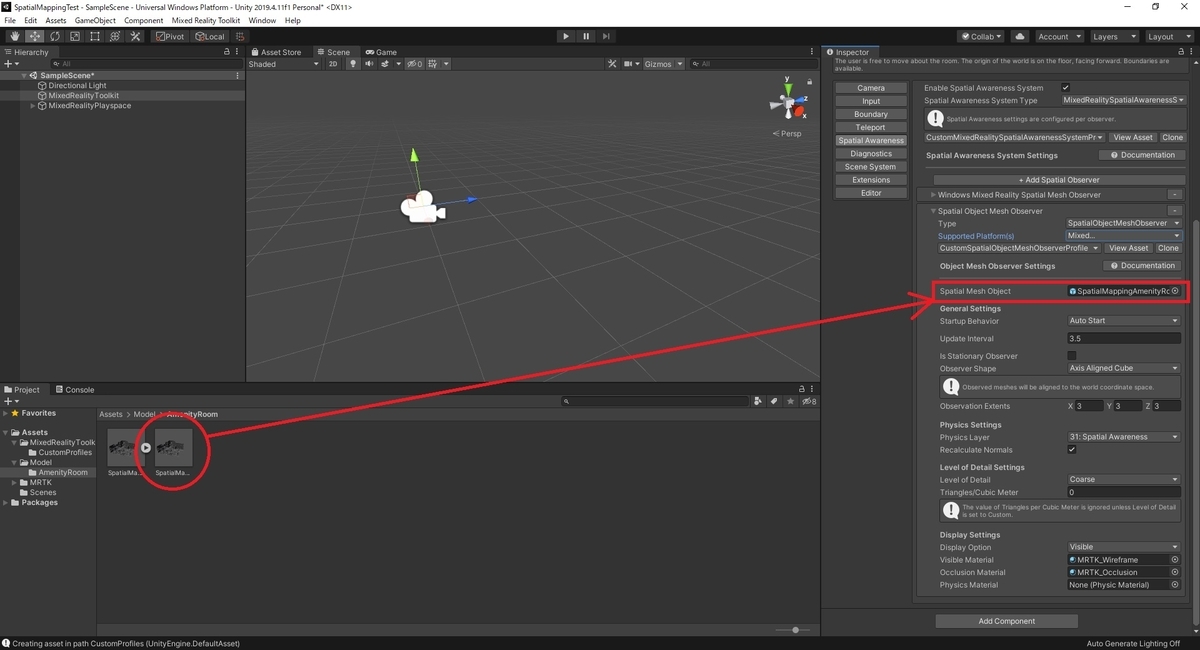Open Hierarchy create plus menu
This screenshot has width=1200, height=650.
tap(11, 64)
